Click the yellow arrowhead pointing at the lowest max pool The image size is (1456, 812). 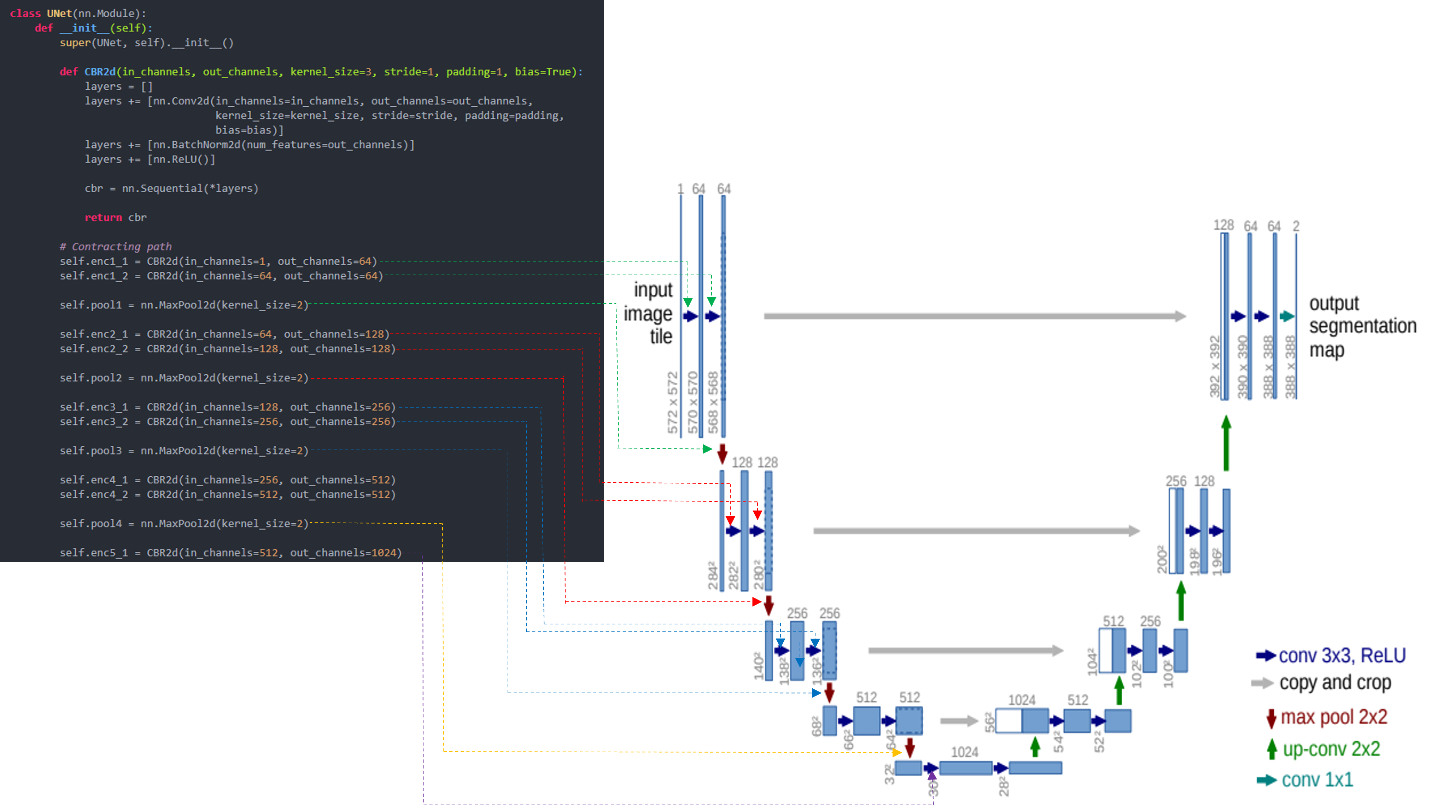click(896, 752)
